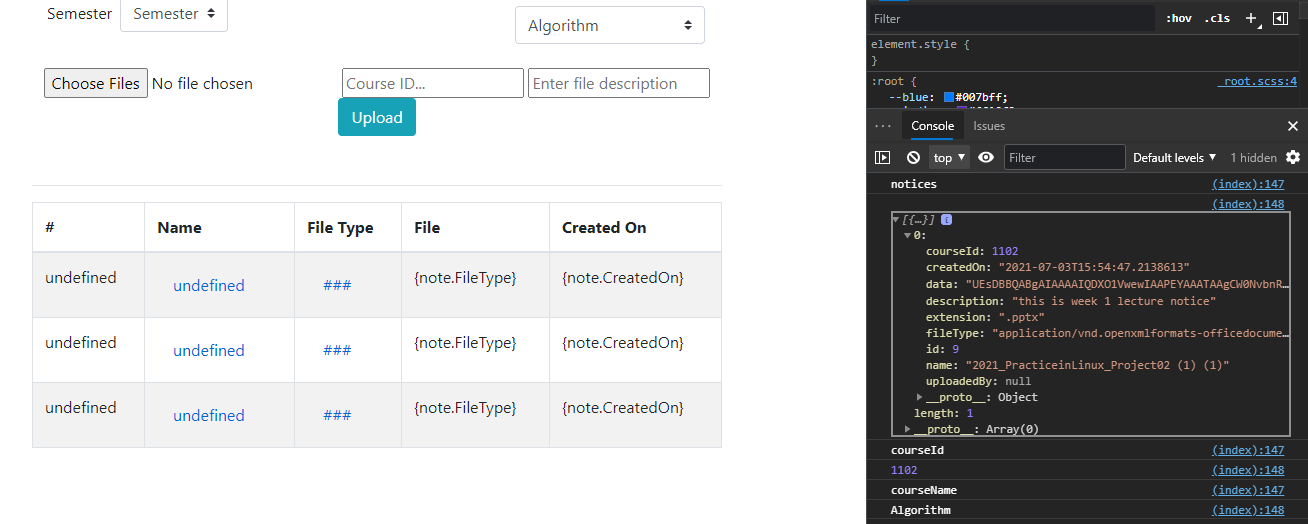Add a new style rule with plus icon

pyautogui.click(x=1251, y=18)
